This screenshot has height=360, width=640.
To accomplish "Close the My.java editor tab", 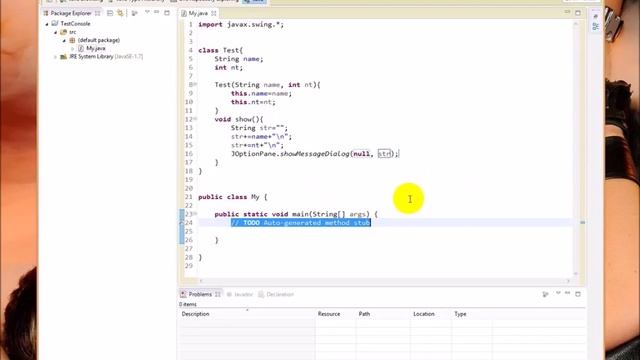I will (213, 13).
